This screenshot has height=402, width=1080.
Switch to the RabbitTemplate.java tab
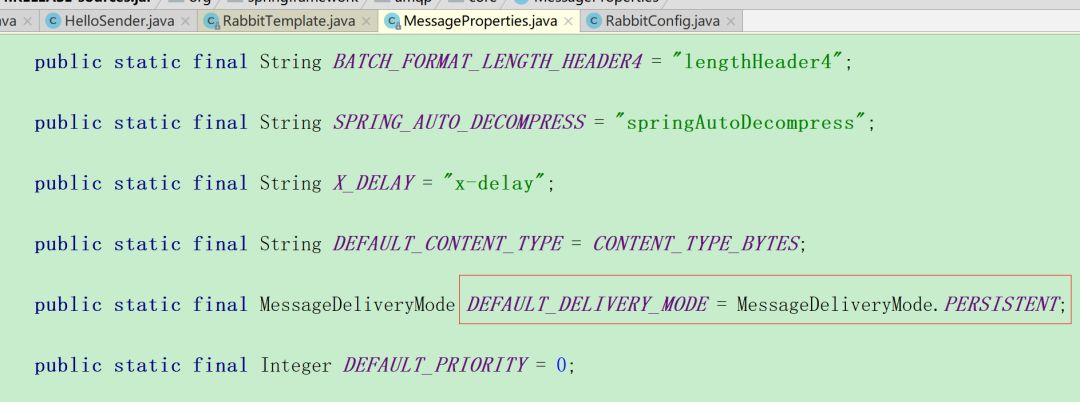click(289, 21)
